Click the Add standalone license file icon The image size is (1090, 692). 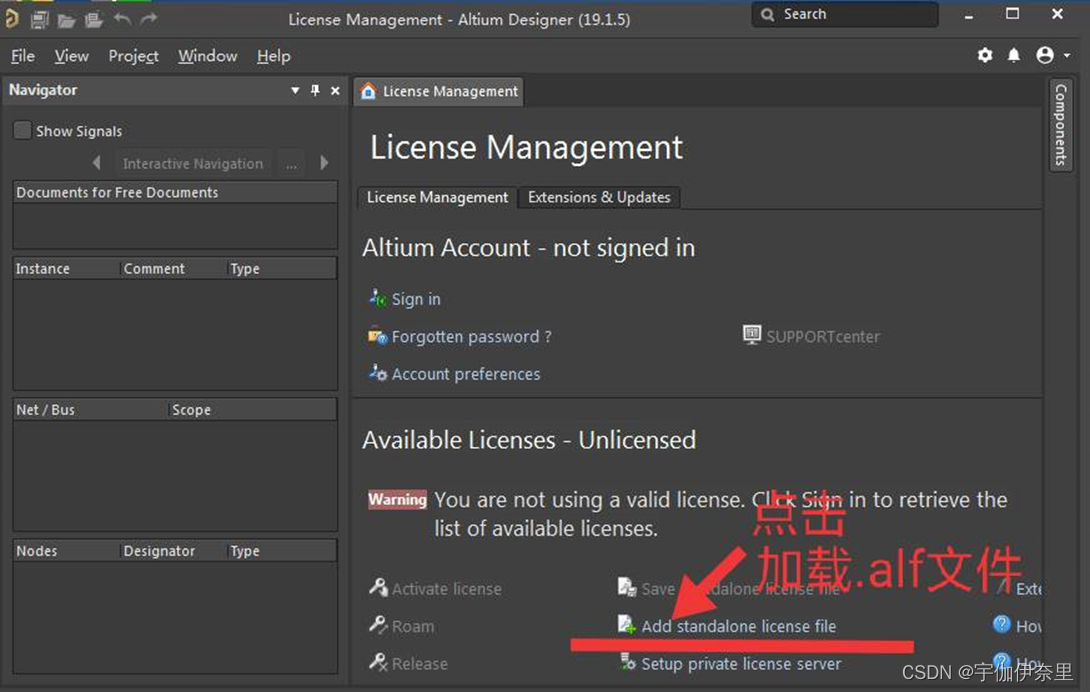click(x=627, y=625)
